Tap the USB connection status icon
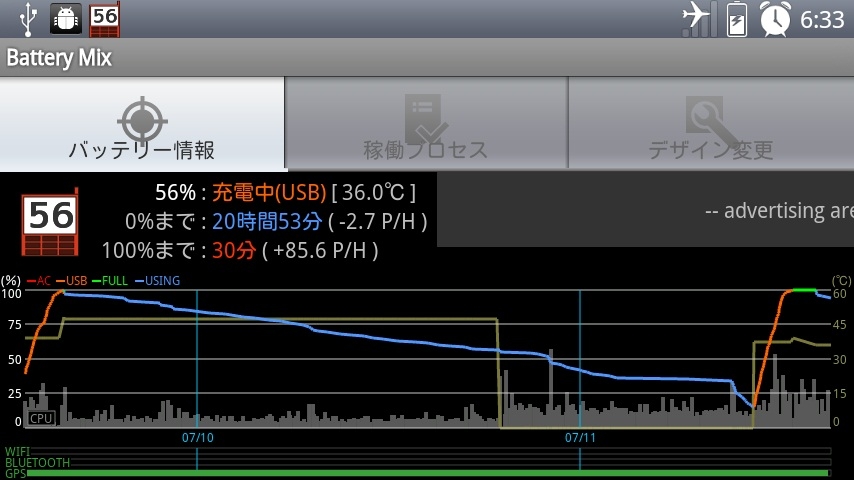Image resolution: width=854 pixels, height=480 pixels. tap(28, 19)
